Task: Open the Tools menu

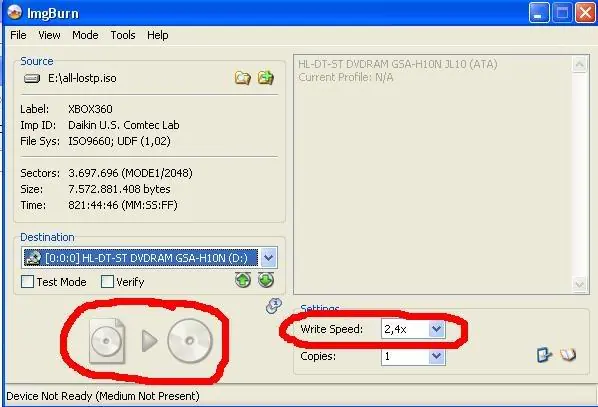Action: click(123, 35)
